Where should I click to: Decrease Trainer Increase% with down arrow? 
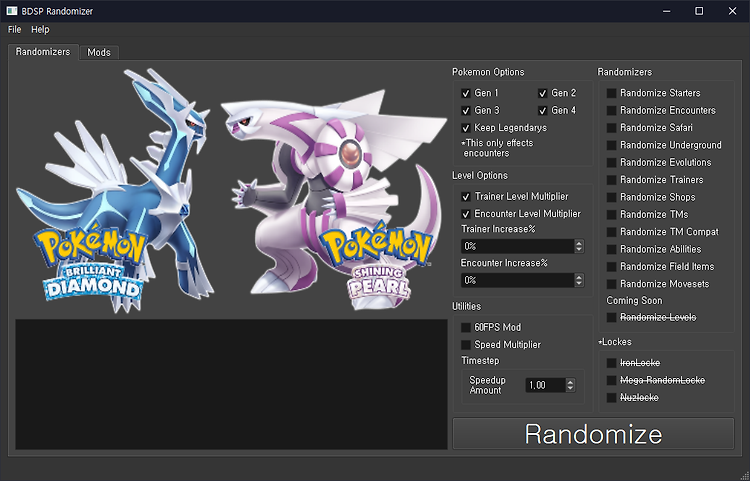[579, 250]
